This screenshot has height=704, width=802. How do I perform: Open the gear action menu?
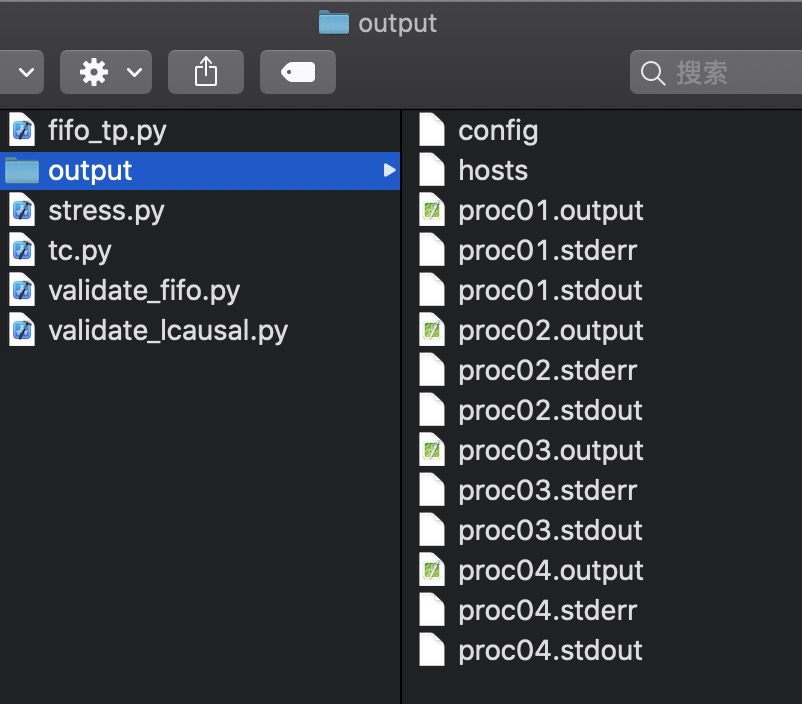[x=106, y=72]
